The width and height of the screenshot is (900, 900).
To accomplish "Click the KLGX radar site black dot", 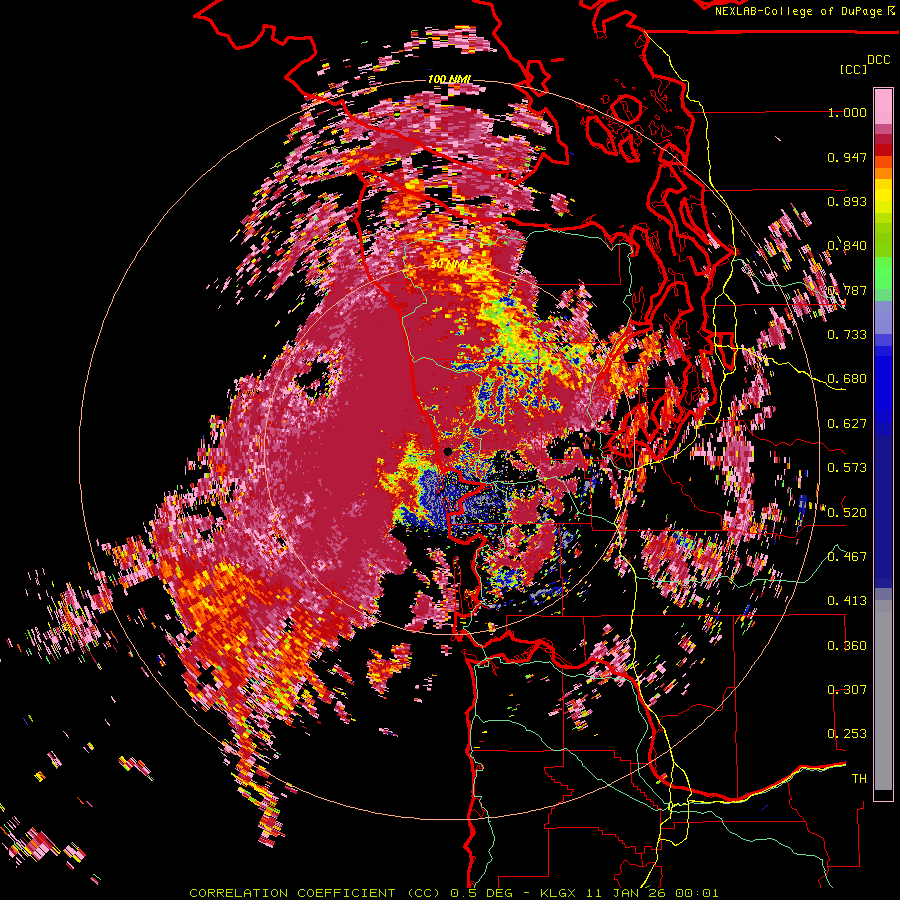I will 448,452.
